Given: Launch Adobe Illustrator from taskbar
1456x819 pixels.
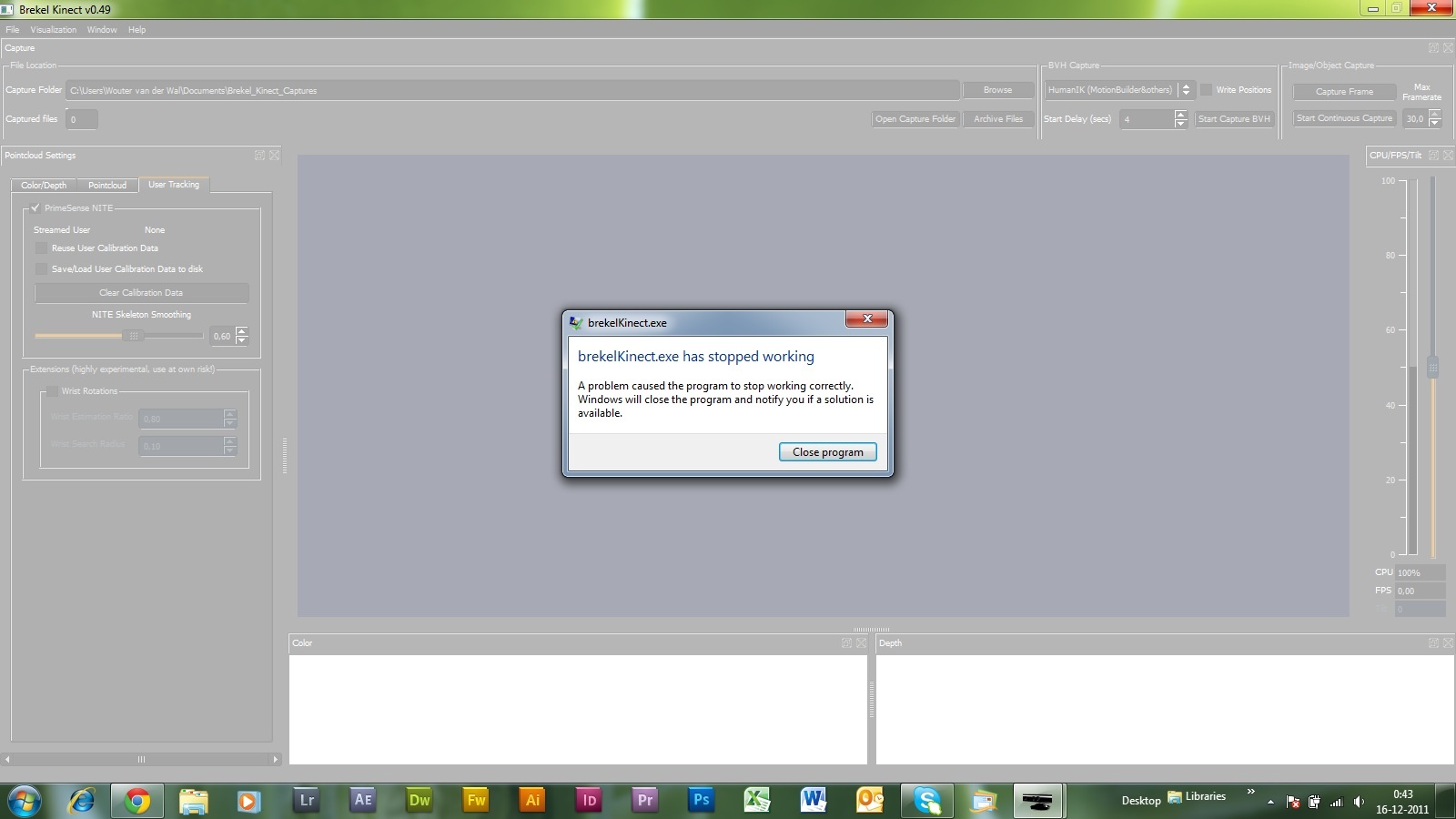Looking at the screenshot, I should (x=532, y=801).
